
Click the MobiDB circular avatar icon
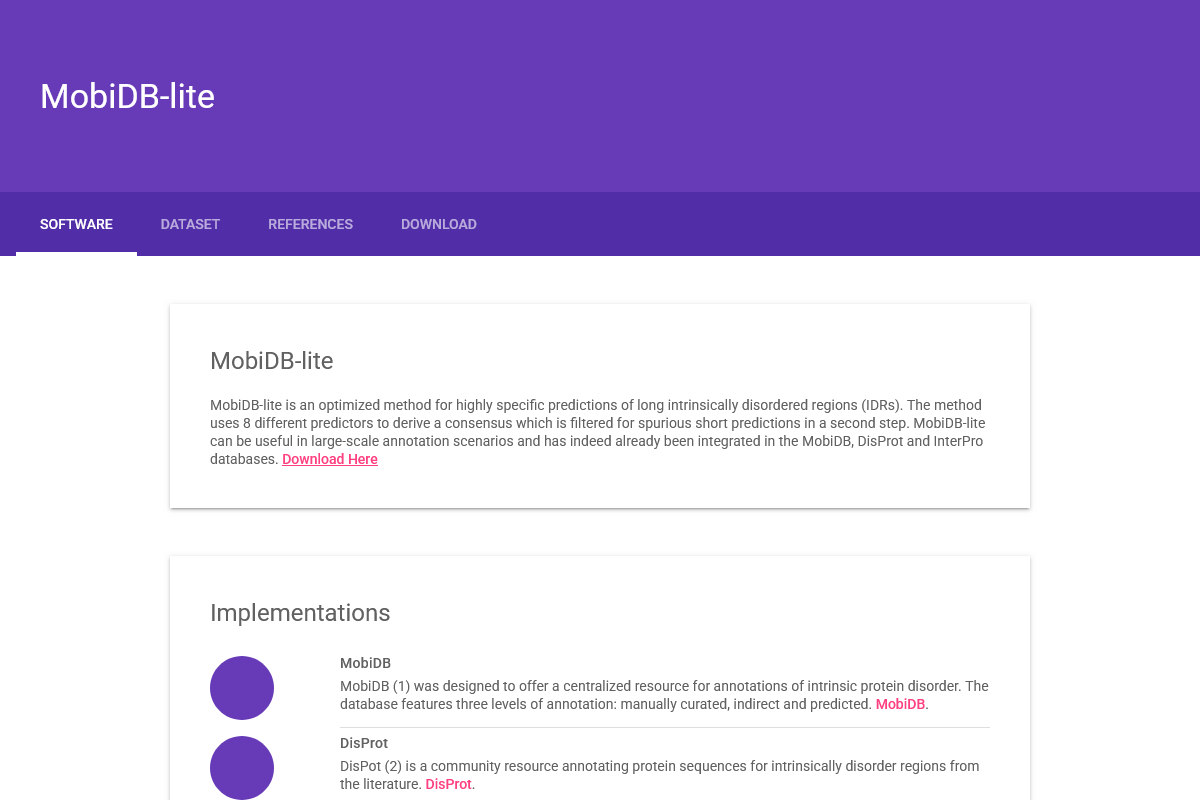click(241, 687)
